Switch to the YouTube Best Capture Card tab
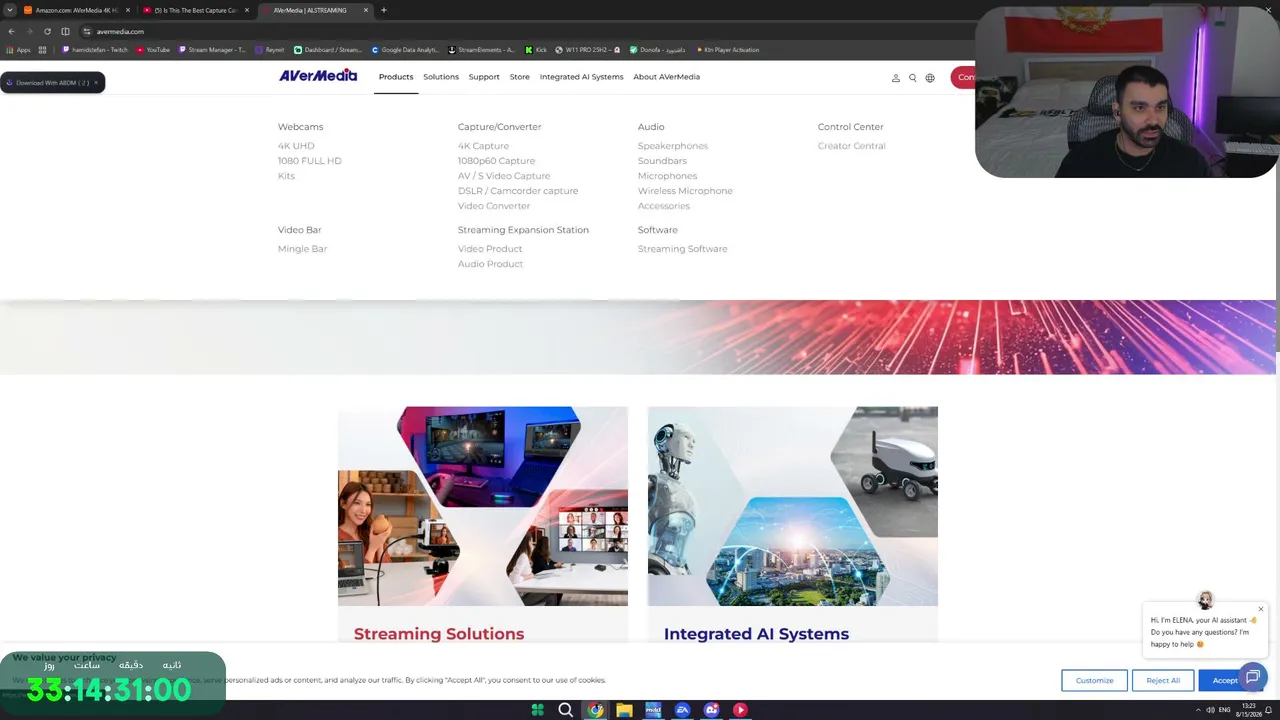1280x720 pixels. pos(196,10)
